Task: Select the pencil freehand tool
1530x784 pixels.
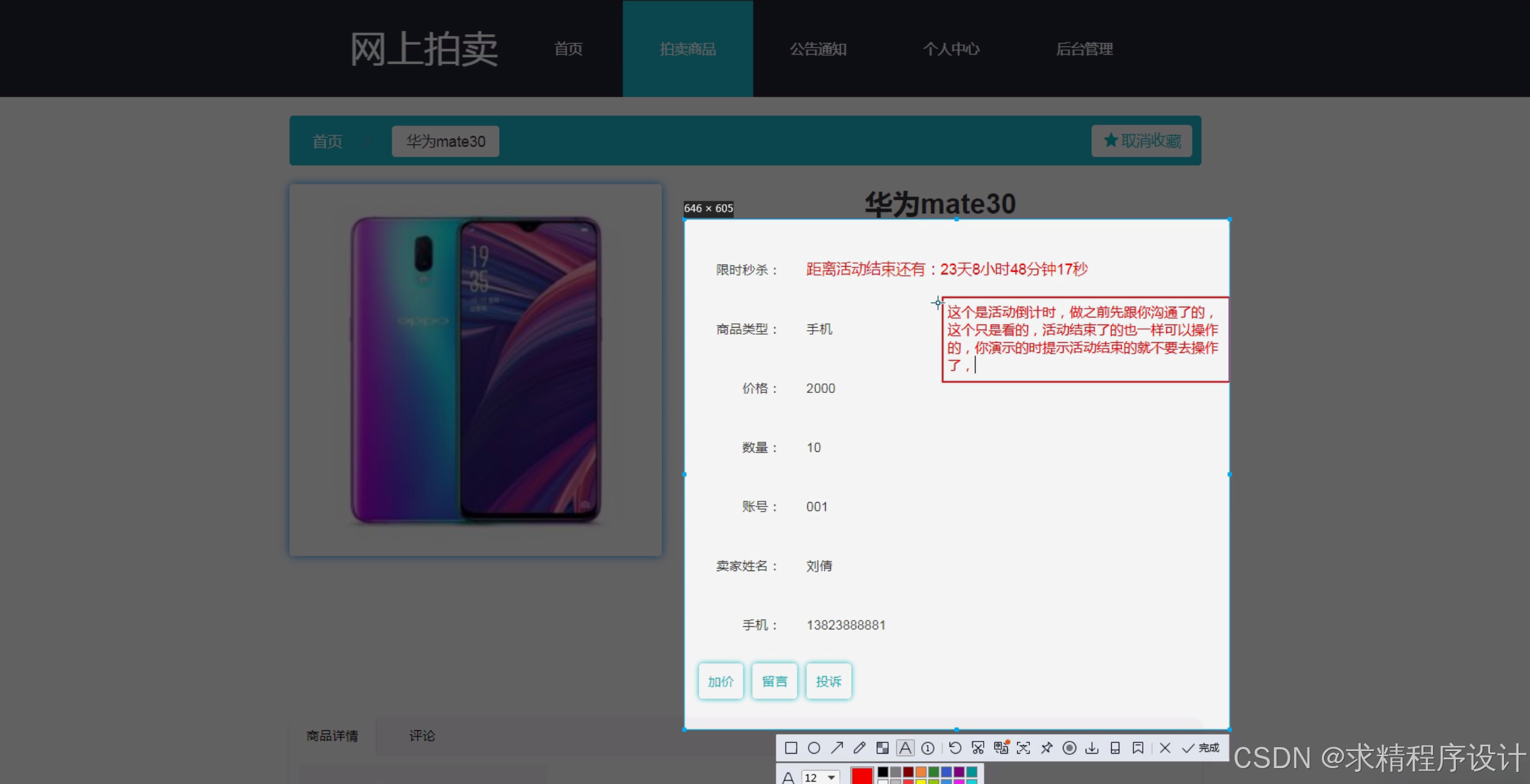Action: (x=859, y=748)
